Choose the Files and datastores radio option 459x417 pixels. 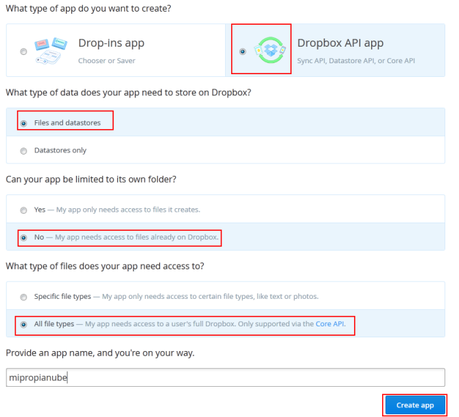coord(23,123)
